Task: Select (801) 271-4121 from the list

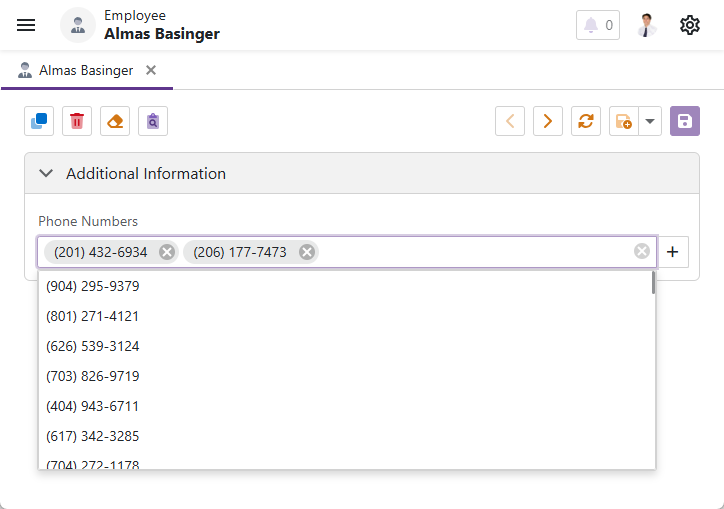Action: (x=93, y=316)
